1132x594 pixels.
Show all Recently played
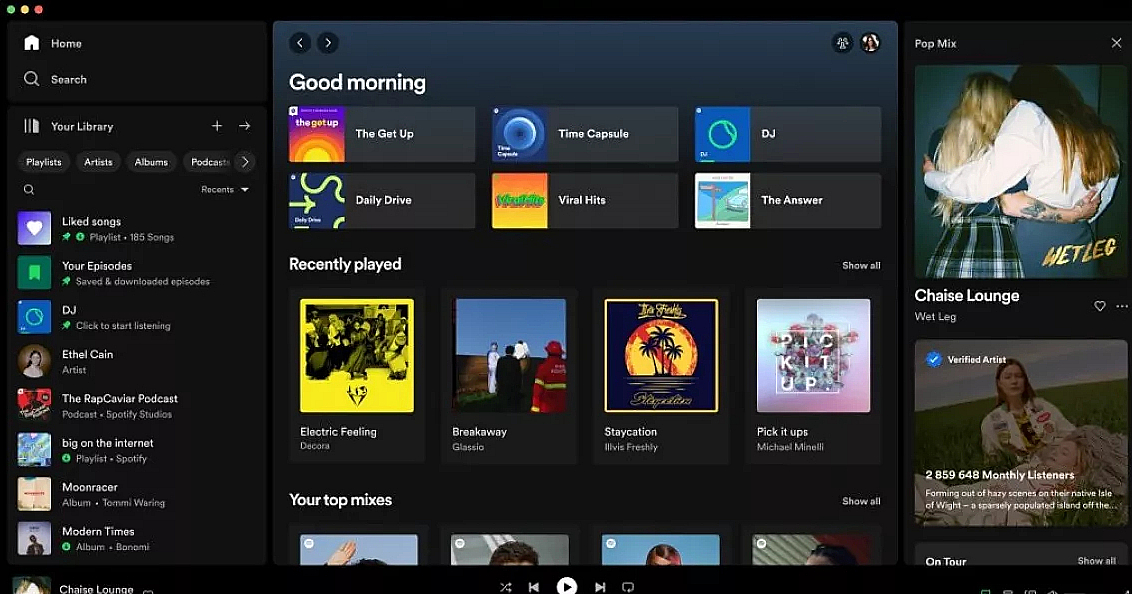tap(861, 266)
